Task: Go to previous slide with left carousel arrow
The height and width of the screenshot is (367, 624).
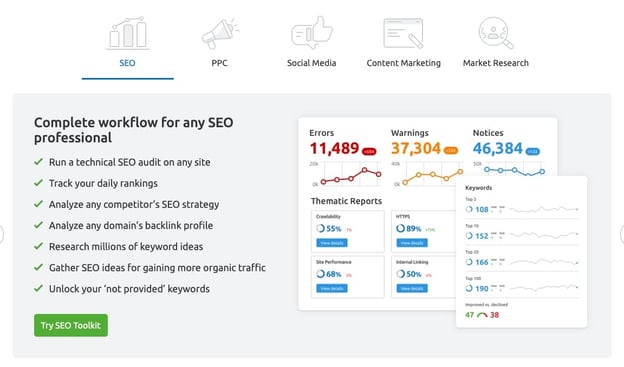Action: 2,234
